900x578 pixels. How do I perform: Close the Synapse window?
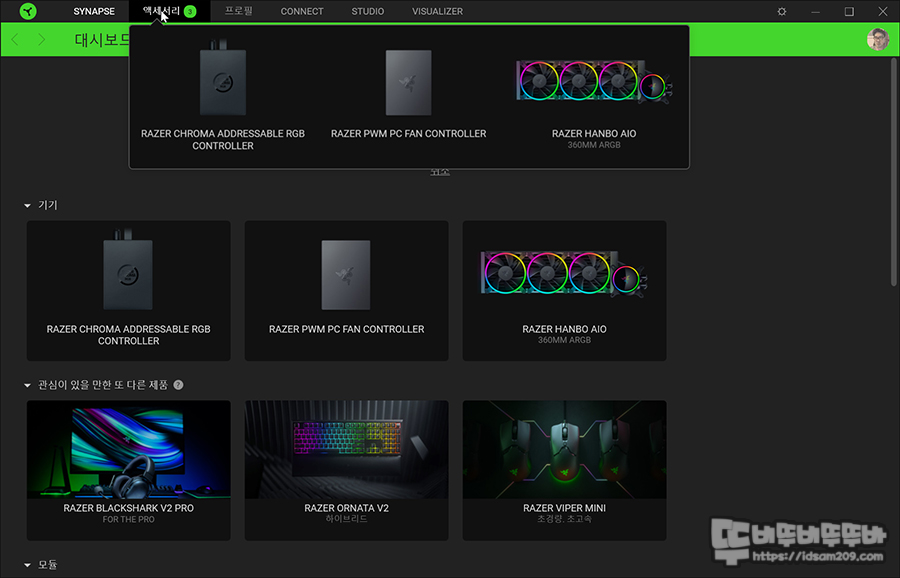pos(883,11)
